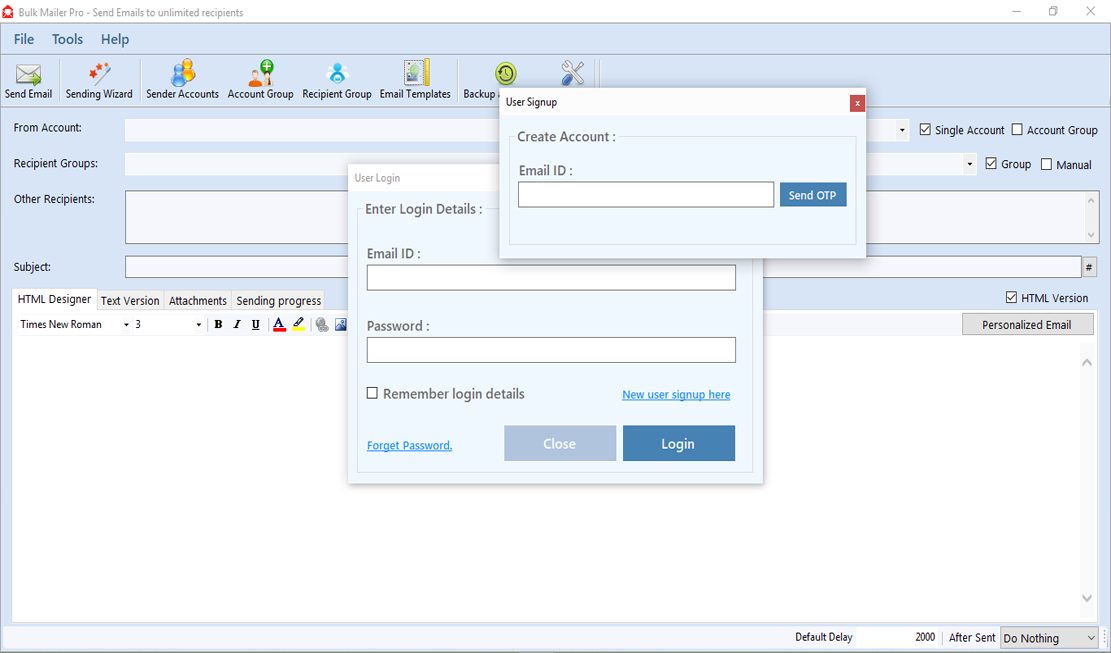Toggle the HTML Version checkbox
1111x653 pixels.
tap(1011, 297)
